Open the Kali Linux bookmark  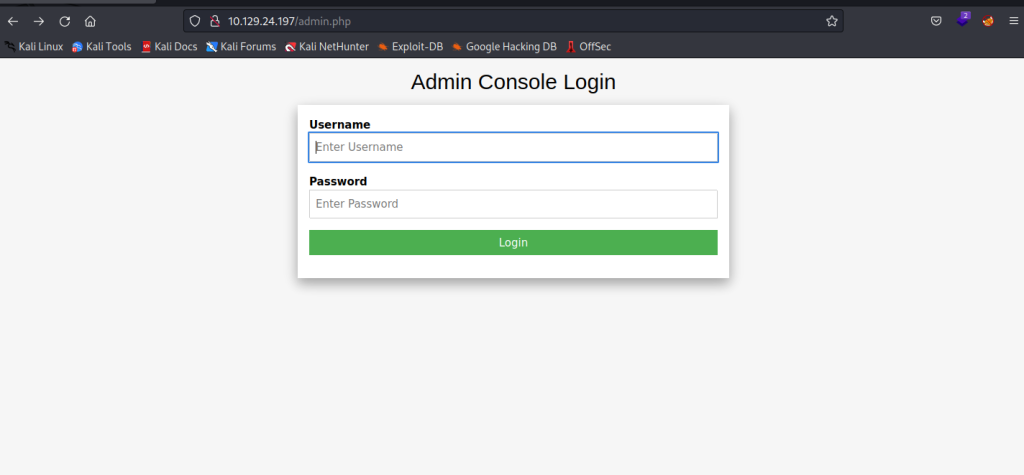coord(34,46)
